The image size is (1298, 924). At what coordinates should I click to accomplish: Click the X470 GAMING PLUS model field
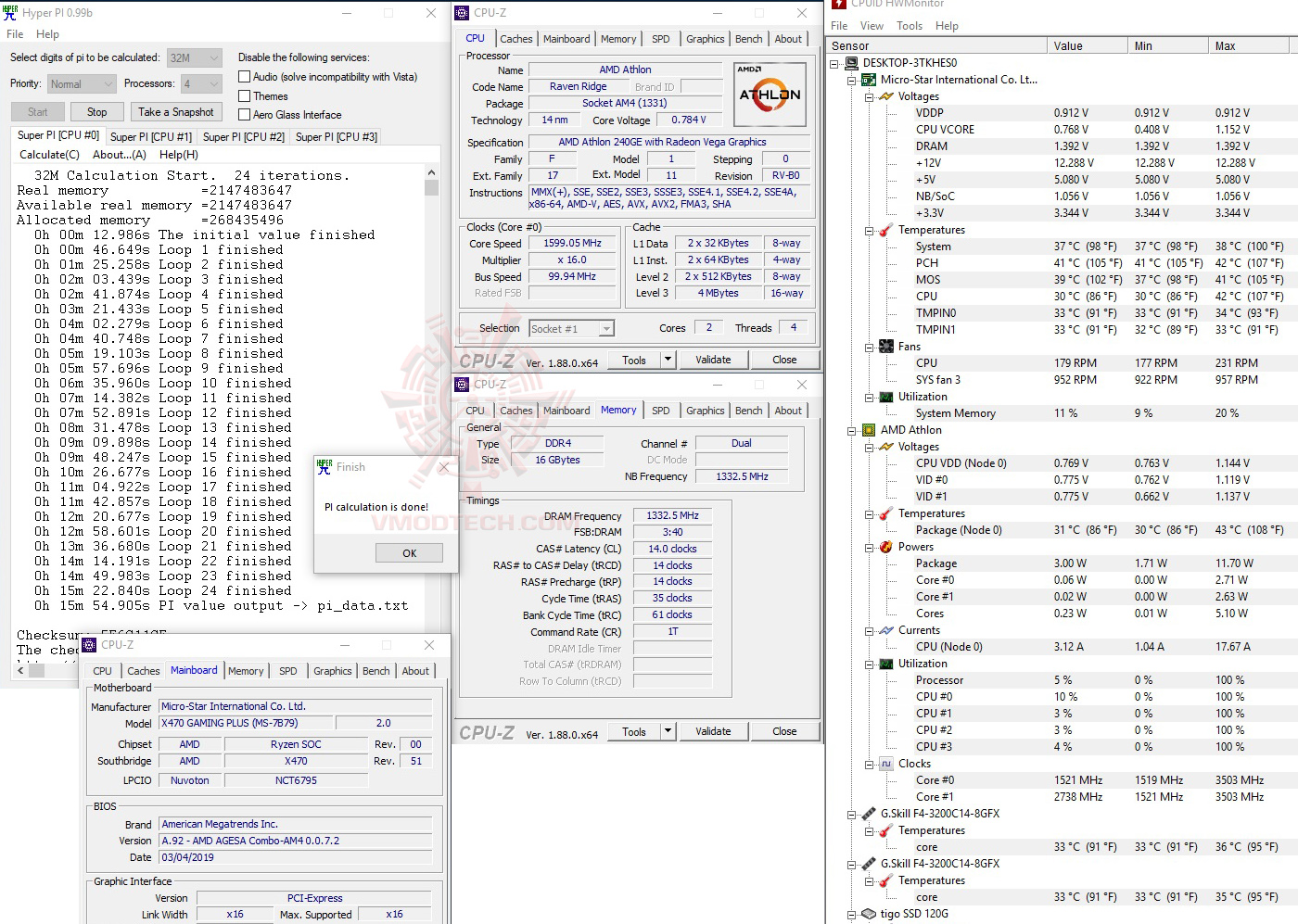coord(245,723)
